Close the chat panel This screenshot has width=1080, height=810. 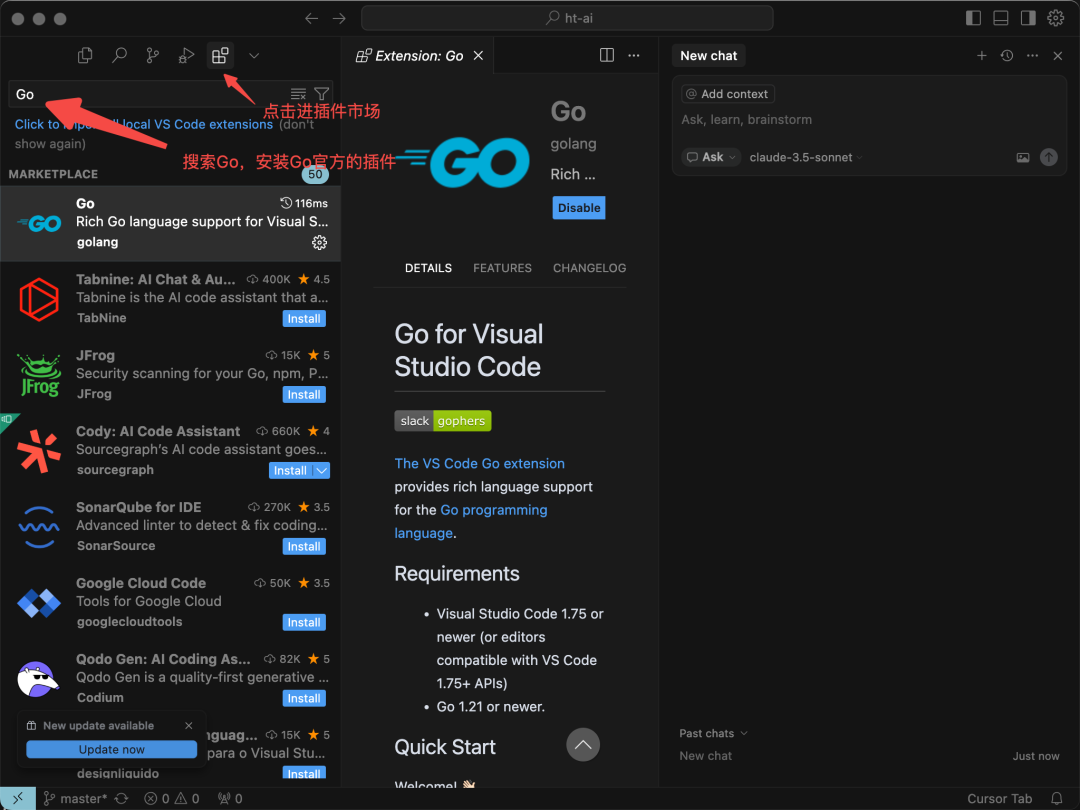pyautogui.click(x=1058, y=56)
